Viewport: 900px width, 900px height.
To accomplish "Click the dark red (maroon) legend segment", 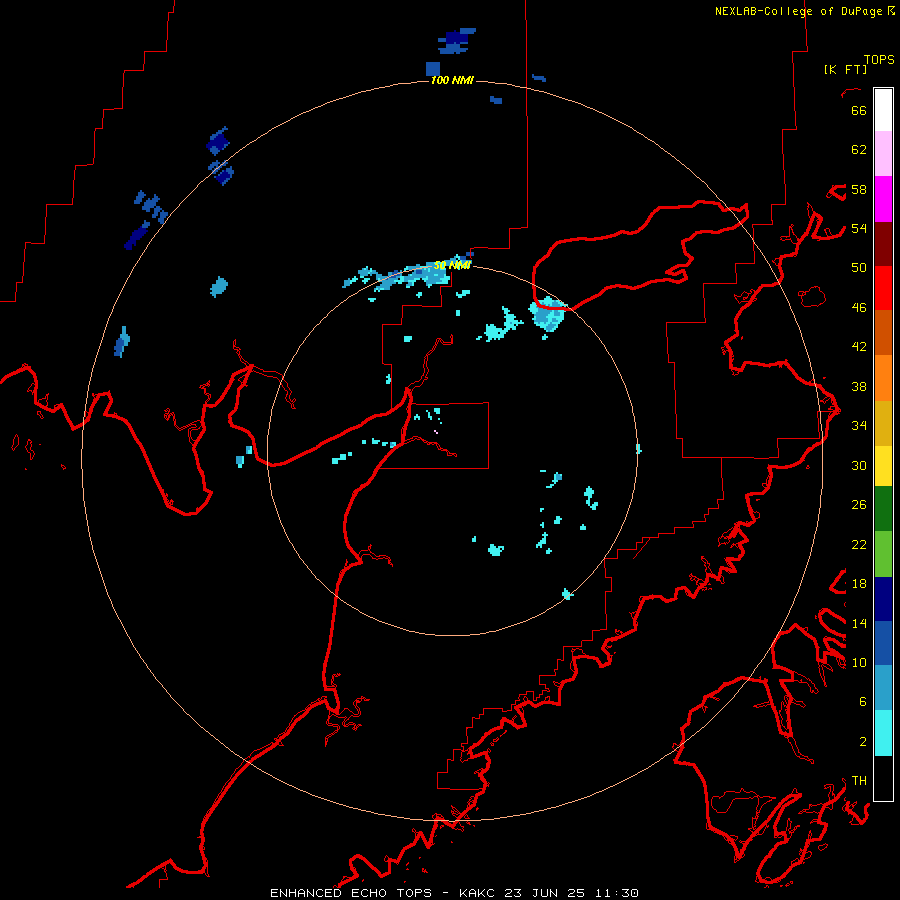I will pyautogui.click(x=883, y=244).
